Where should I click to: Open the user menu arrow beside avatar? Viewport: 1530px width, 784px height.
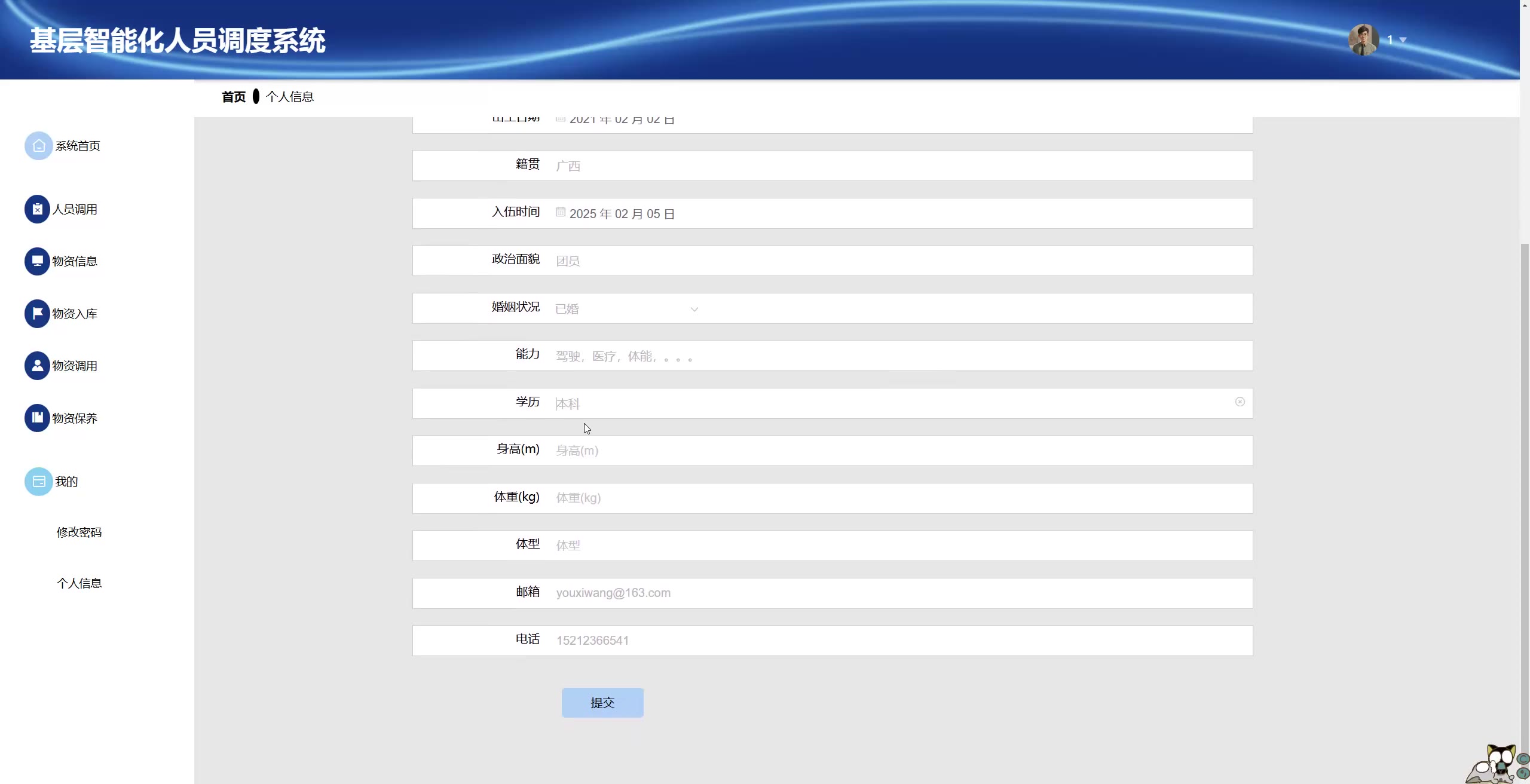point(1403,40)
